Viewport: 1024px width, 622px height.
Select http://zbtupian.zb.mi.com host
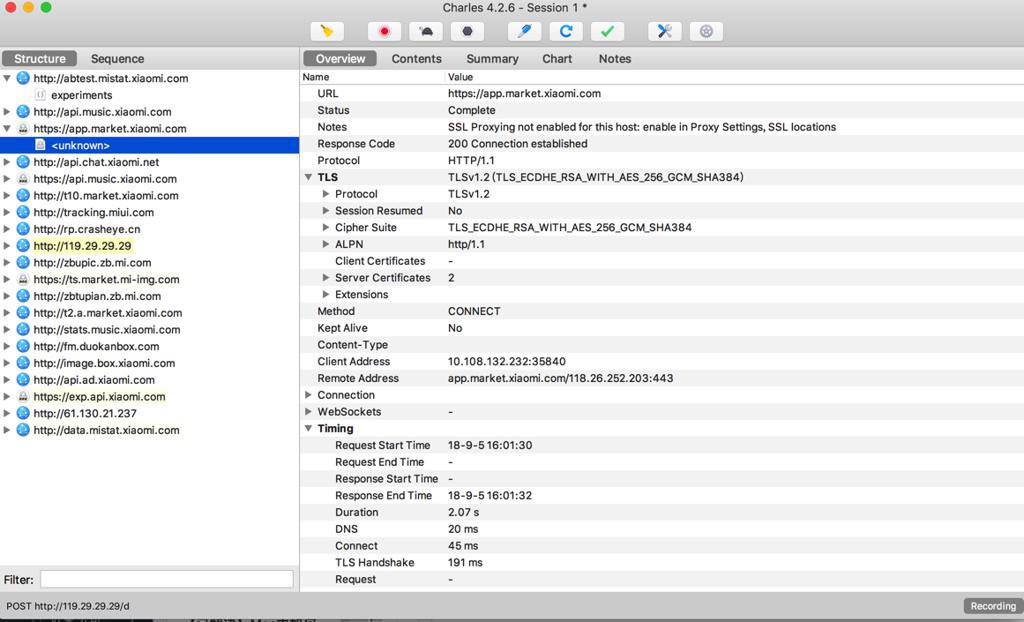(97, 296)
